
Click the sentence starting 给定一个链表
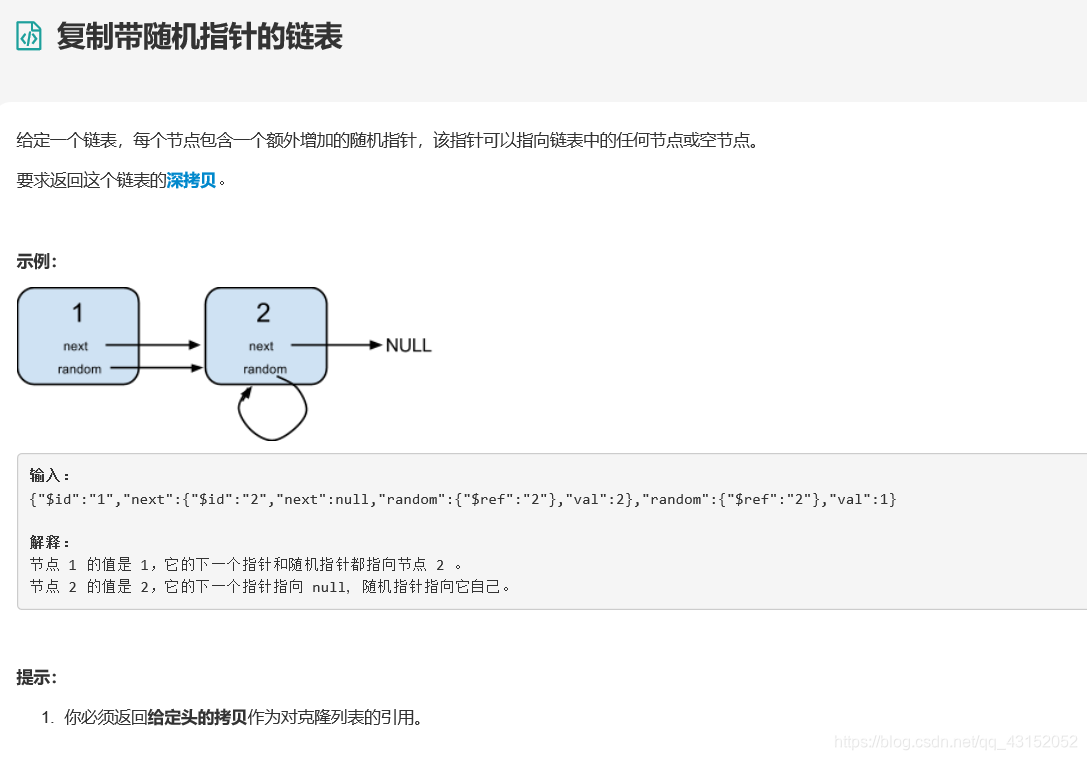(389, 140)
